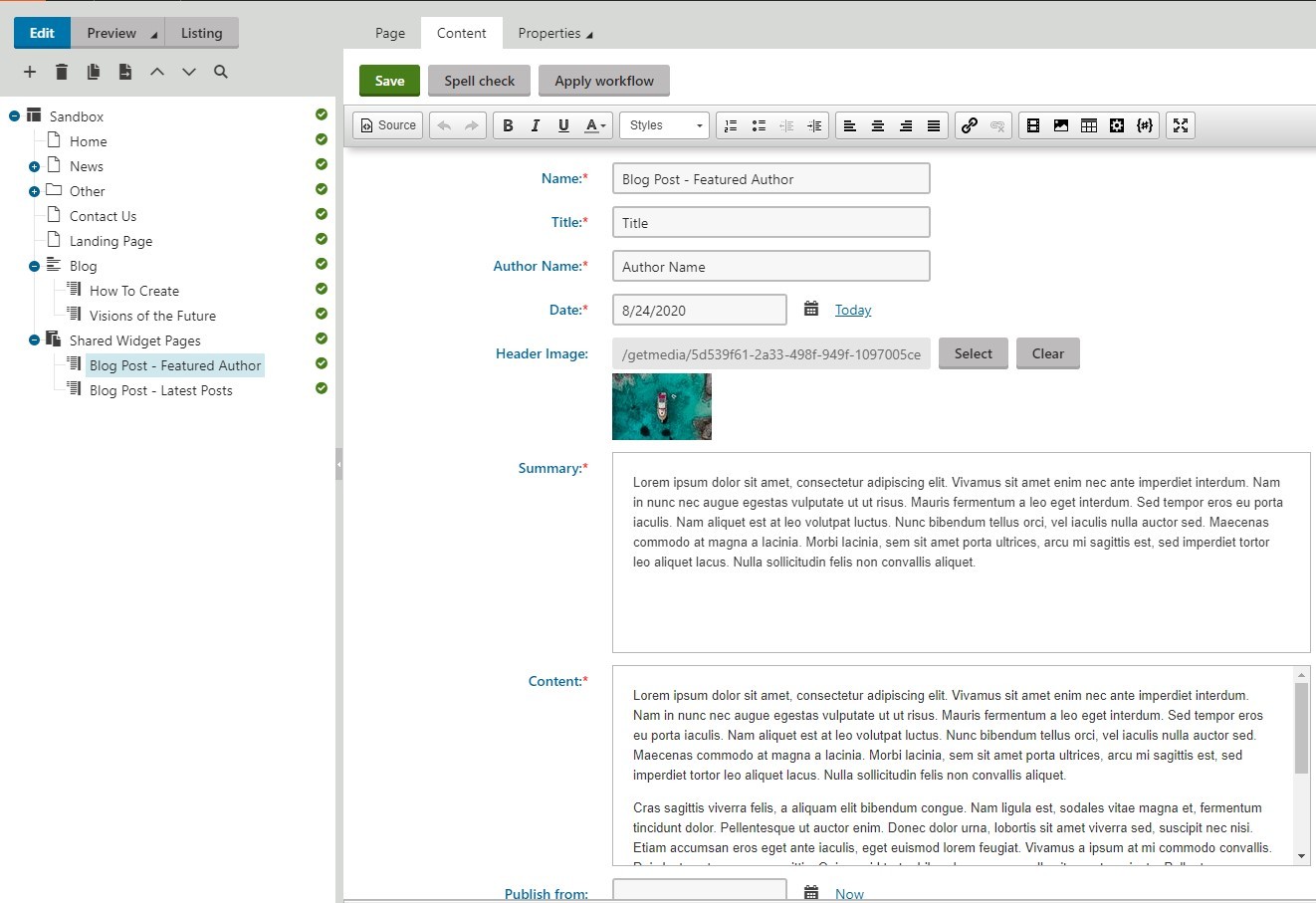Insert a bulleted list

coord(759,125)
